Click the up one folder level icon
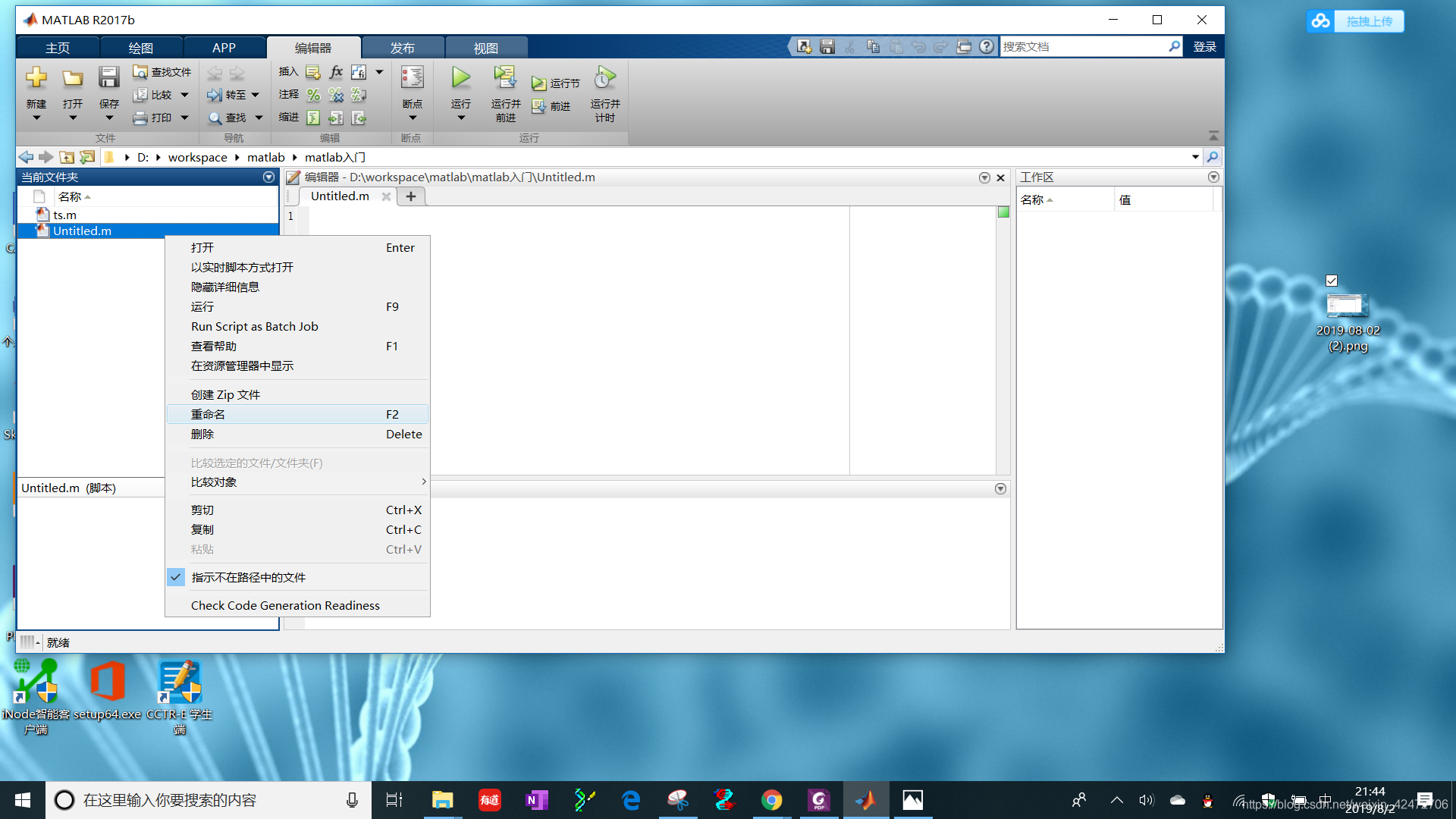Viewport: 1456px width, 819px height. pos(67,157)
